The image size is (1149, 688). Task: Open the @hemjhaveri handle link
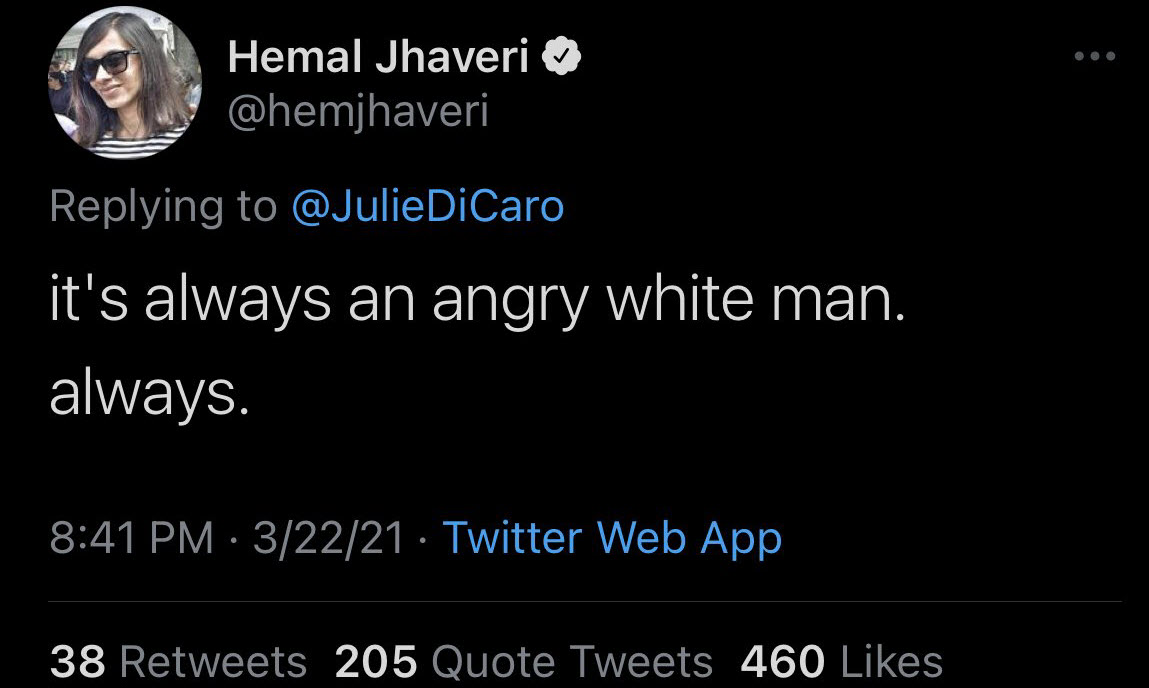point(358,113)
